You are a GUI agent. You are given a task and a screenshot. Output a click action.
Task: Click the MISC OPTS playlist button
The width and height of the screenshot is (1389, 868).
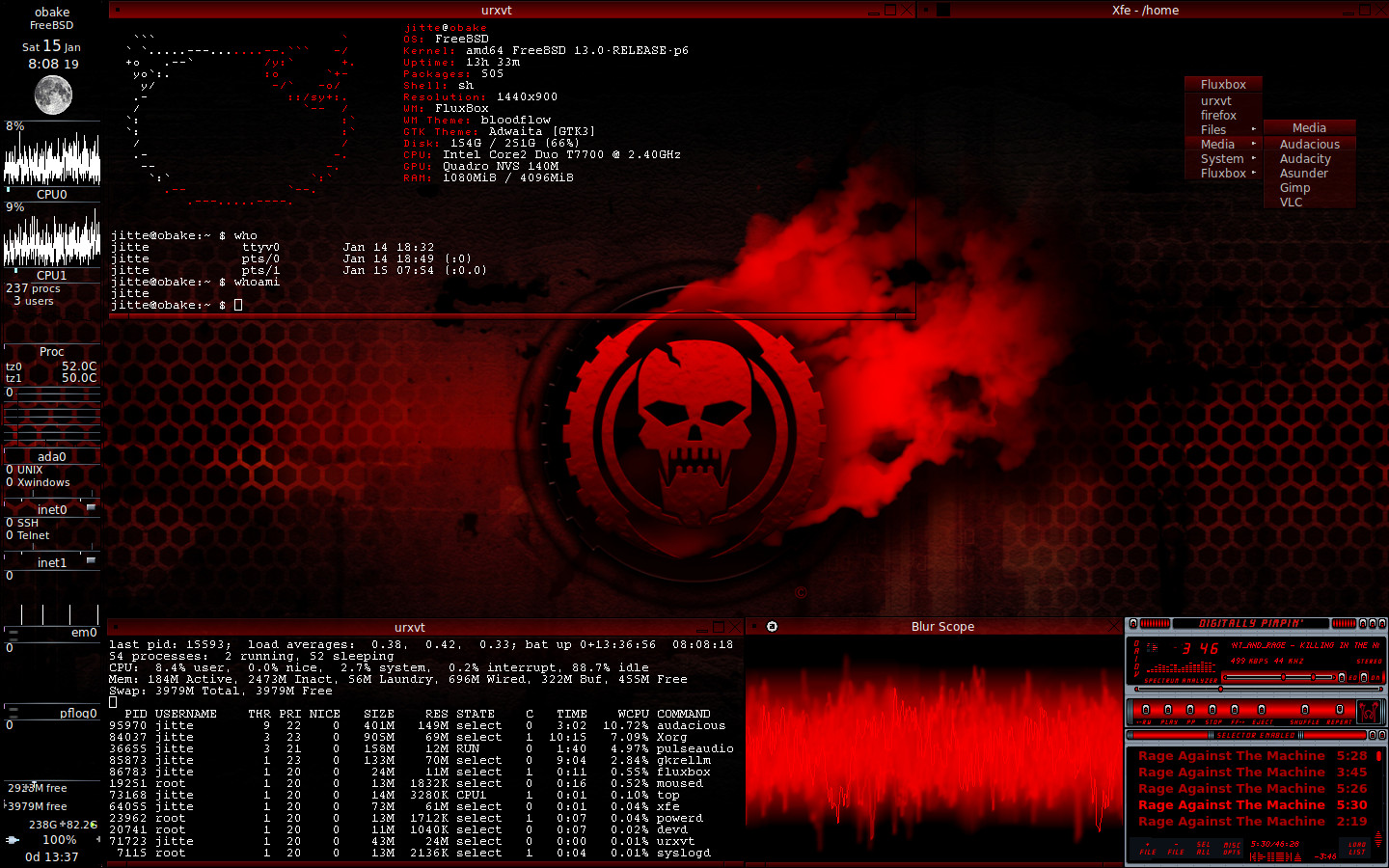coord(1232,849)
